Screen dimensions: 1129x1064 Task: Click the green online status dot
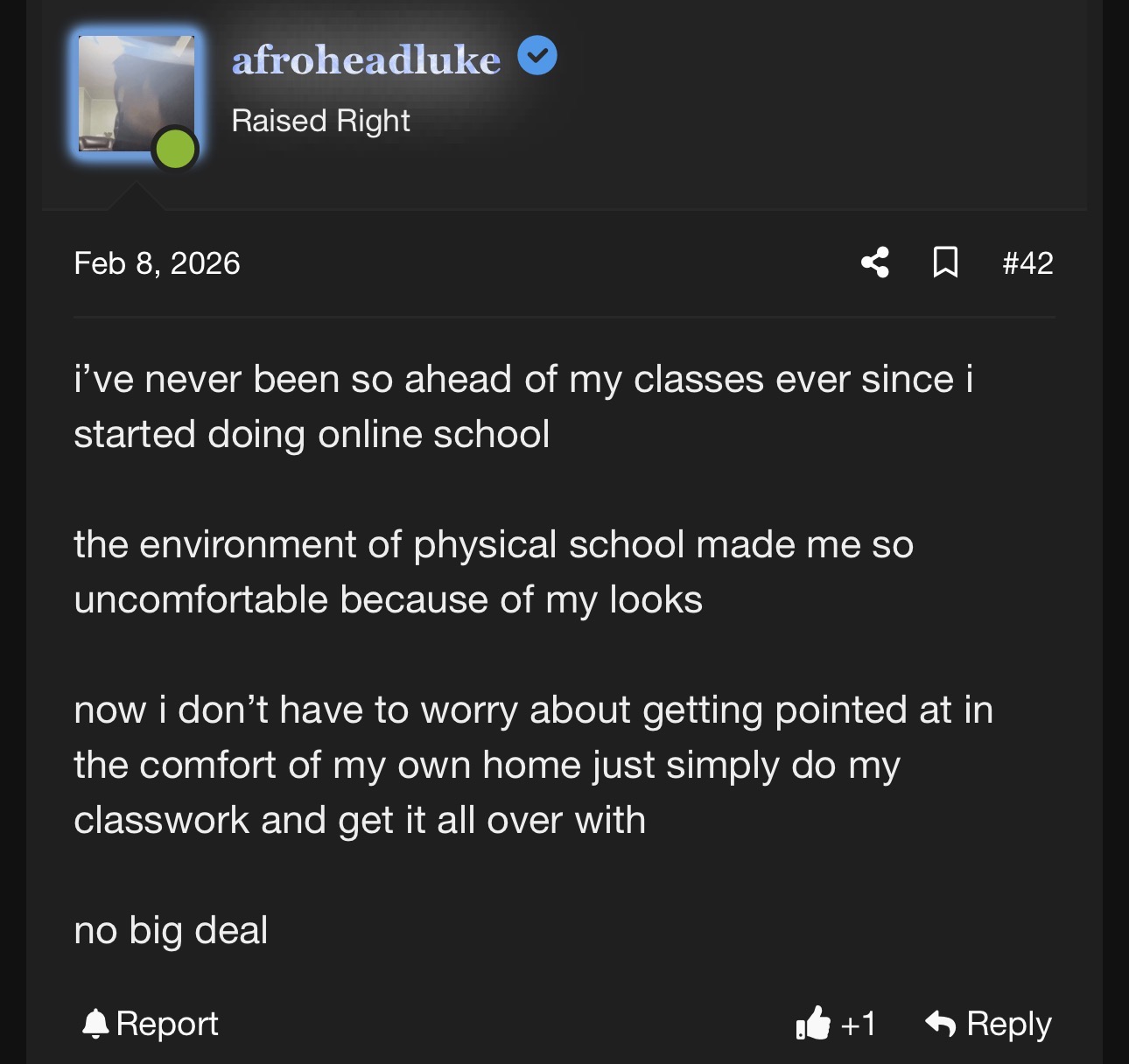coord(175,149)
